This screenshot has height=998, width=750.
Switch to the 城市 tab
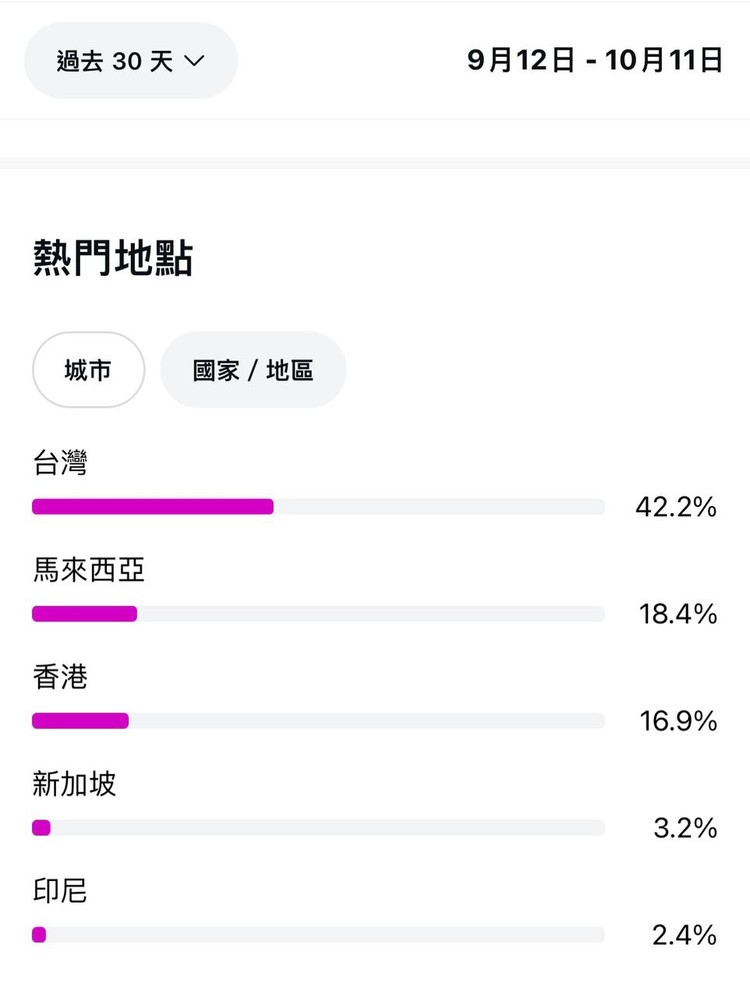click(88, 370)
